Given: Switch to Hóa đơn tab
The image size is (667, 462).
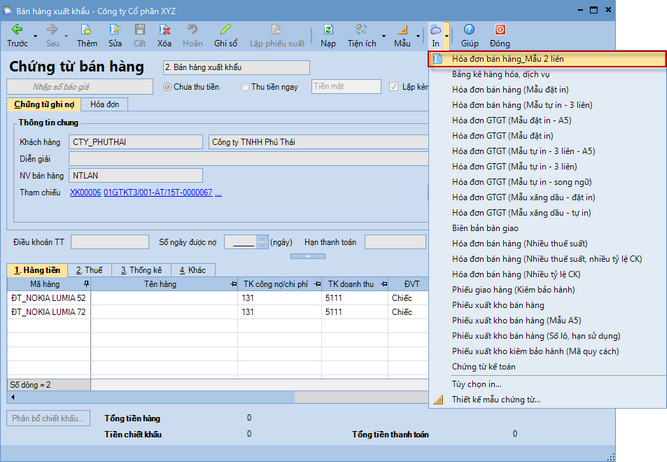Looking at the screenshot, I should (105, 104).
